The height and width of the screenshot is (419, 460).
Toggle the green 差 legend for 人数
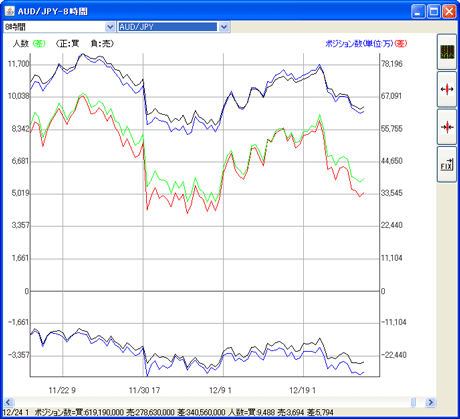click(39, 44)
